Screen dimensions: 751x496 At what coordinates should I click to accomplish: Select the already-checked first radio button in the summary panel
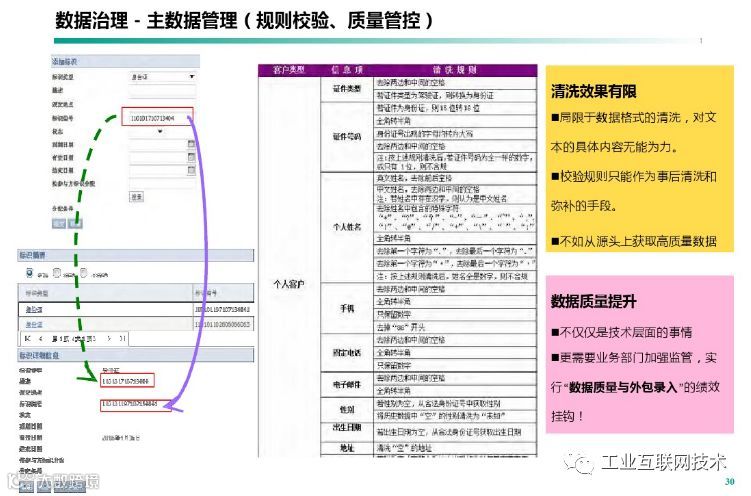pos(30,273)
